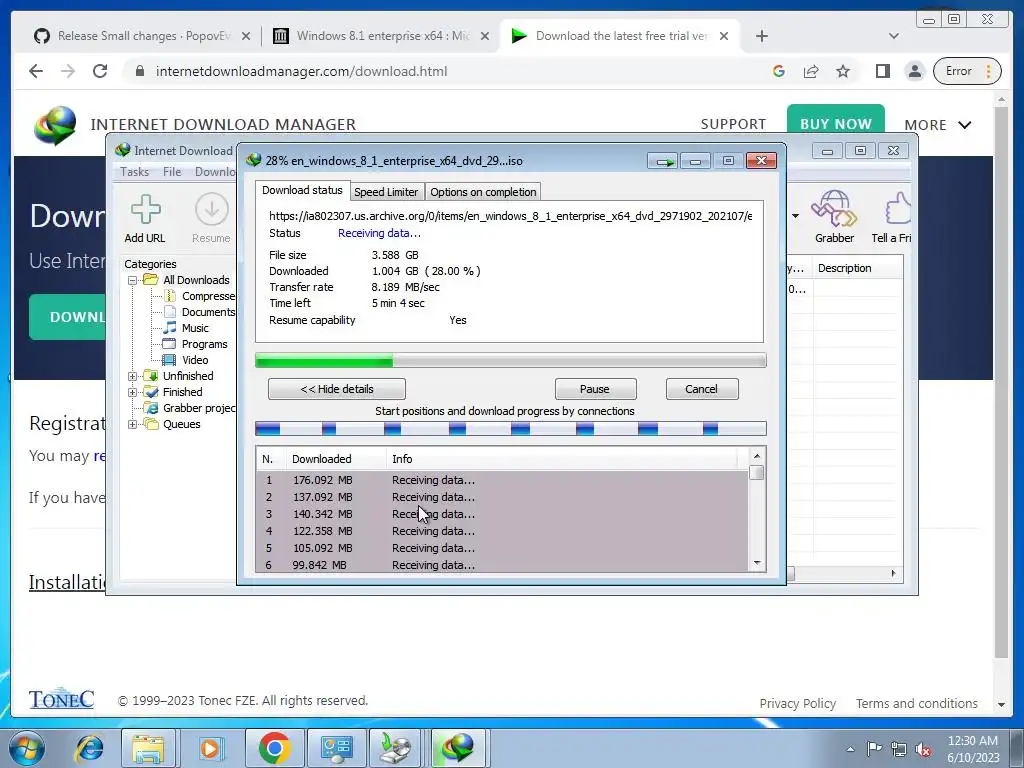Viewport: 1024px width, 768px height.
Task: Click the BUY NOW button
Action: pyautogui.click(x=835, y=123)
